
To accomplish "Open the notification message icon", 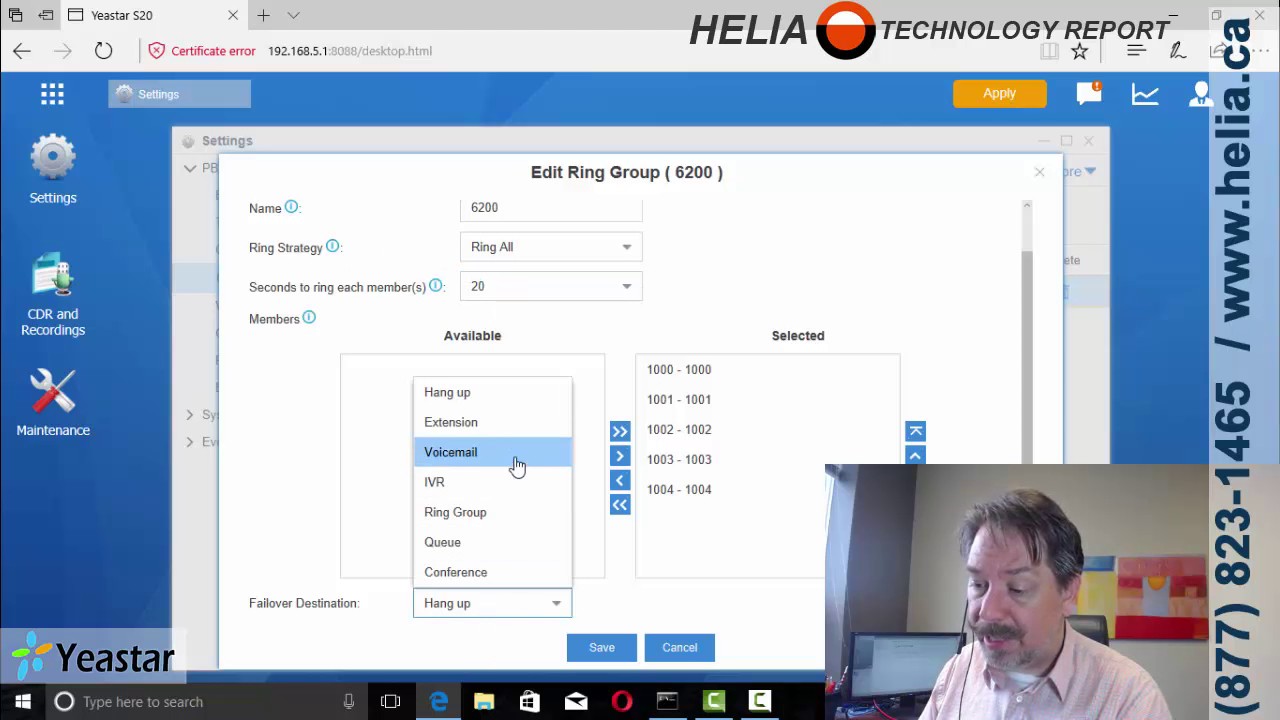I will click(1089, 93).
